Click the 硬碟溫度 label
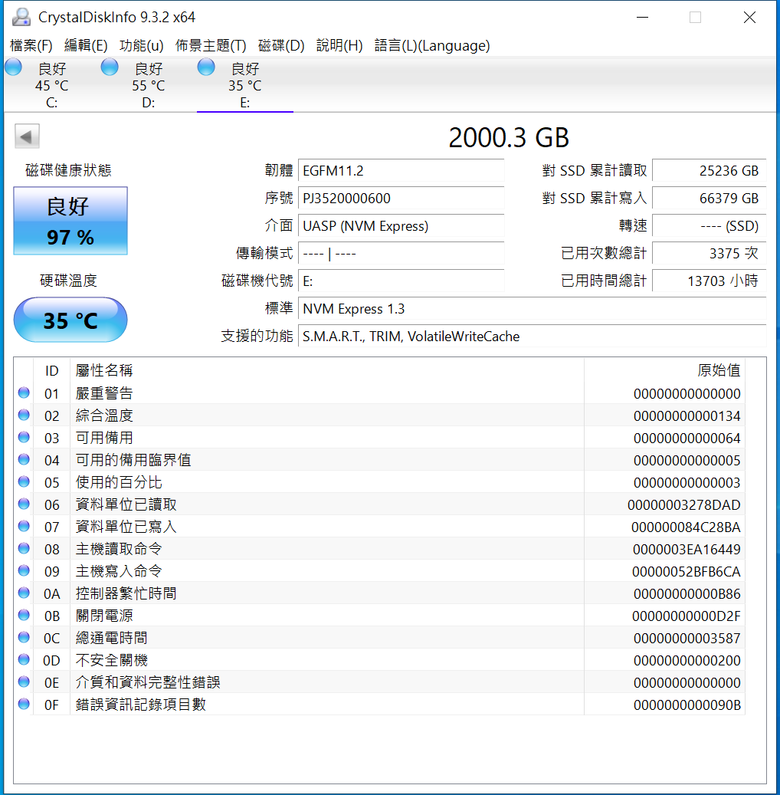Image resolution: width=780 pixels, height=795 pixels. click(68, 280)
